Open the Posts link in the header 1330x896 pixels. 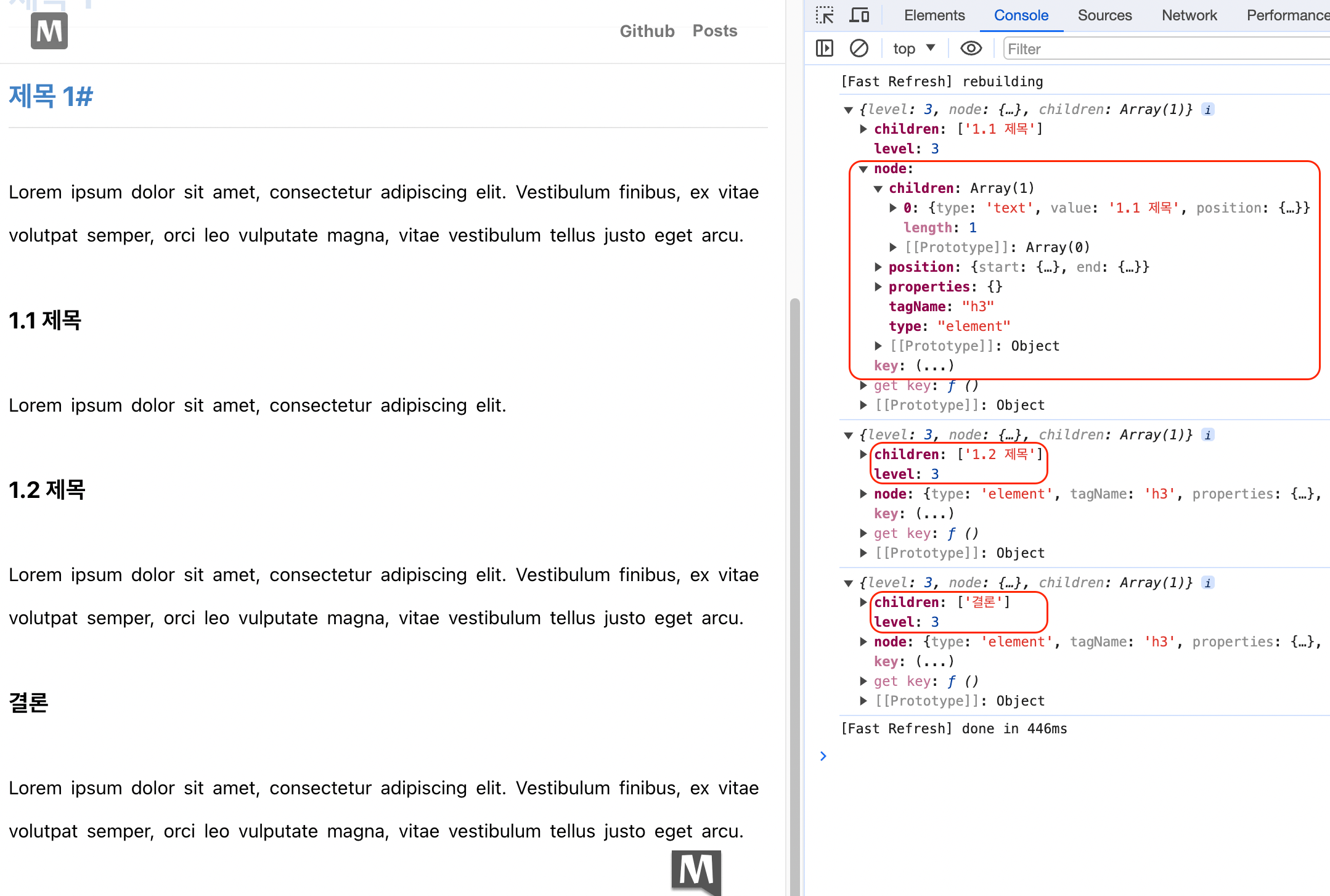pyautogui.click(x=714, y=31)
